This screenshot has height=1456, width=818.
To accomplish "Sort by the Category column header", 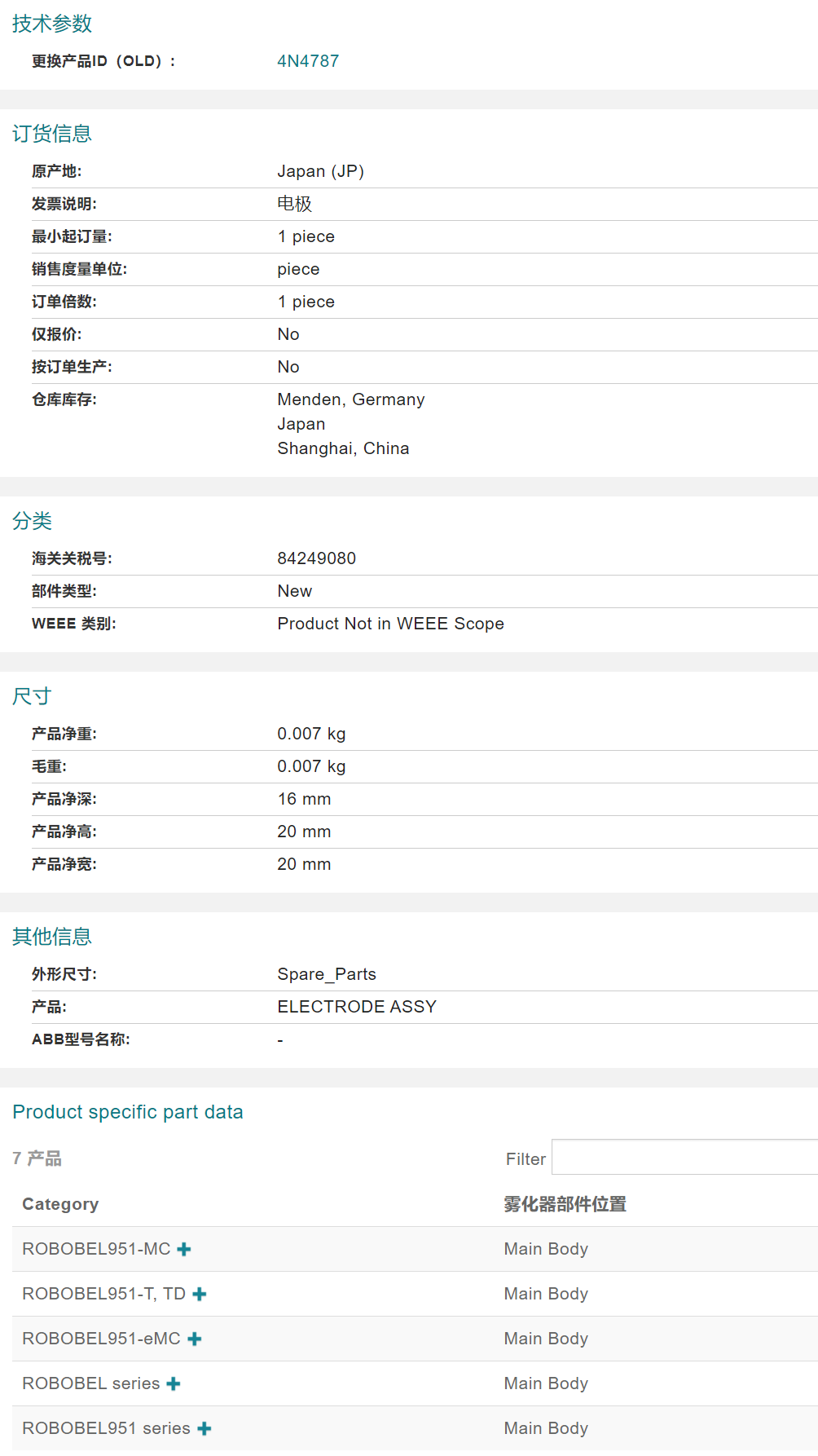I will pos(60,1204).
